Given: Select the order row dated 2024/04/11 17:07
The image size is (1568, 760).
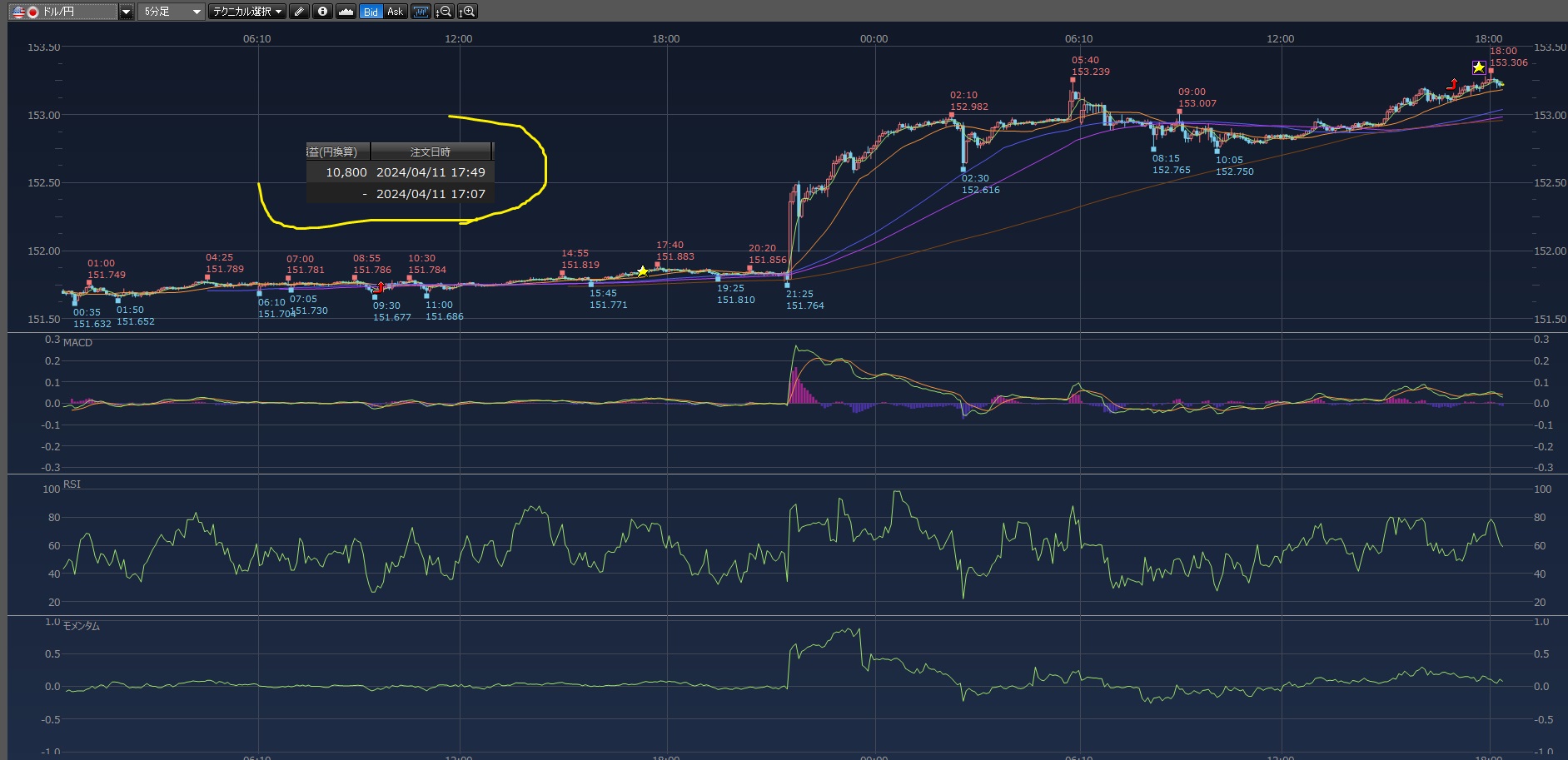Looking at the screenshot, I should pyautogui.click(x=400, y=194).
